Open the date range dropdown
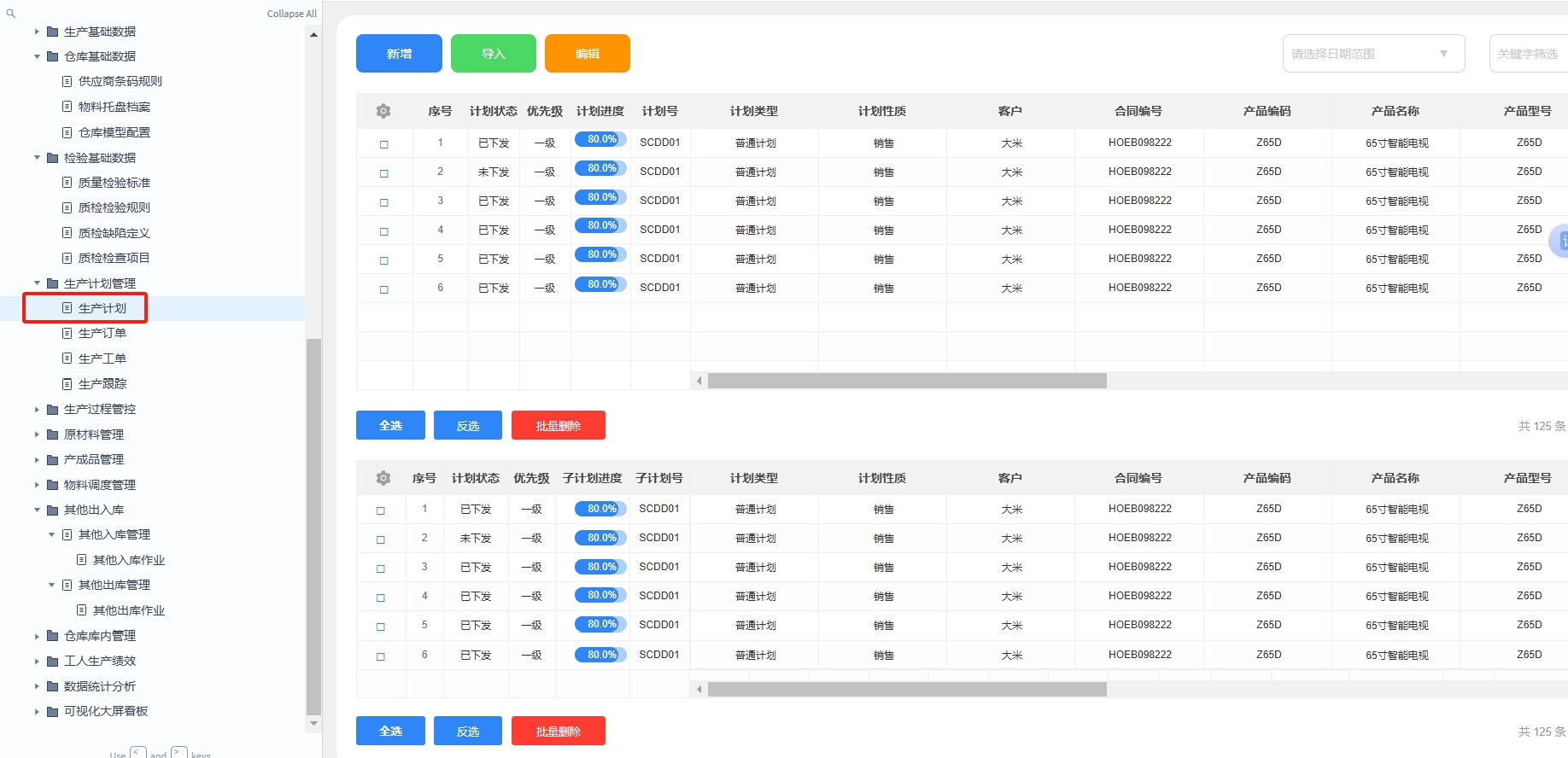 pos(1373,54)
